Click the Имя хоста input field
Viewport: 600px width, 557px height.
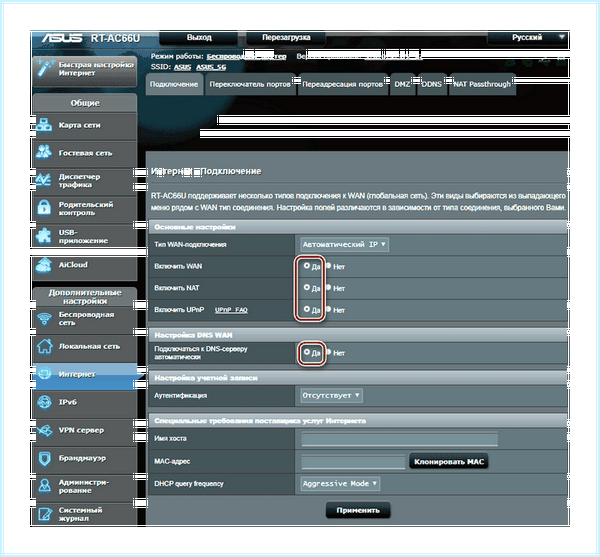[x=399, y=438]
